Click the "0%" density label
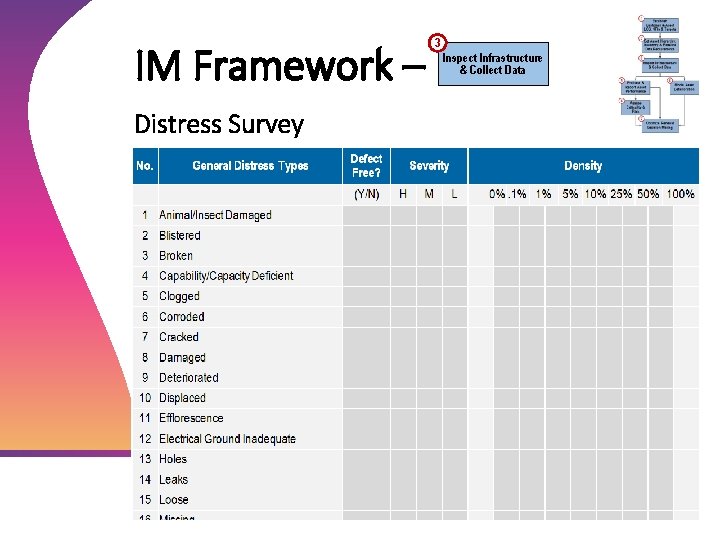Image resolution: width=720 pixels, height=540 pixels. coord(497,194)
